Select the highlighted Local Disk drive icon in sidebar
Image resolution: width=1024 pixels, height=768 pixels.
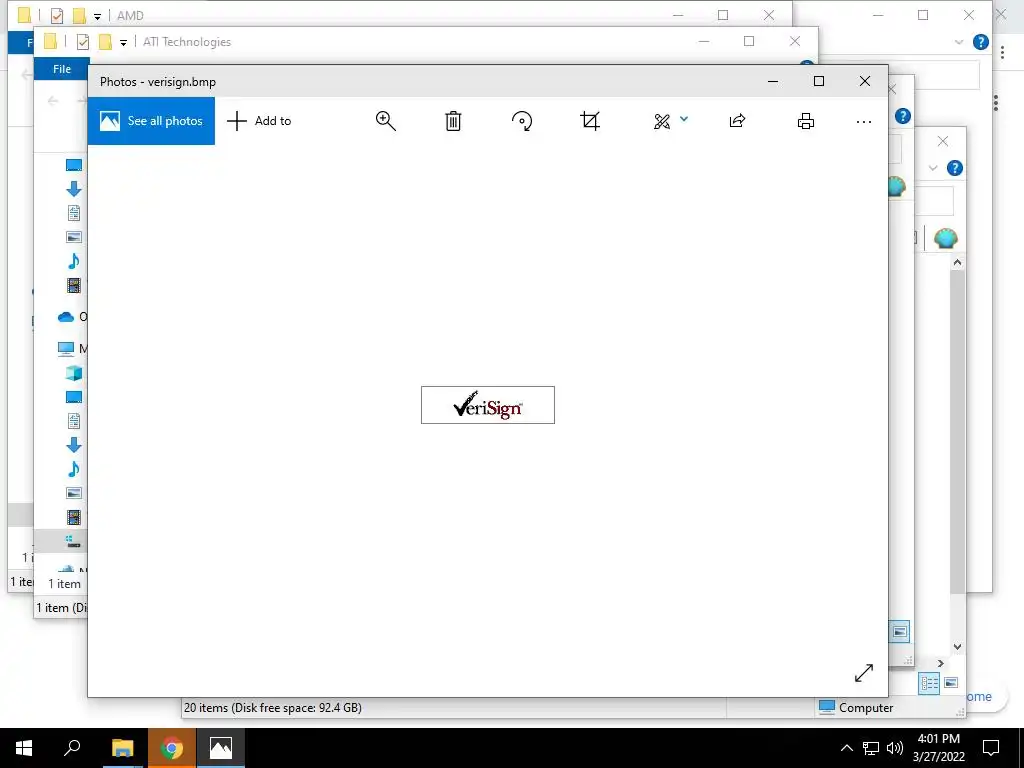[73, 541]
